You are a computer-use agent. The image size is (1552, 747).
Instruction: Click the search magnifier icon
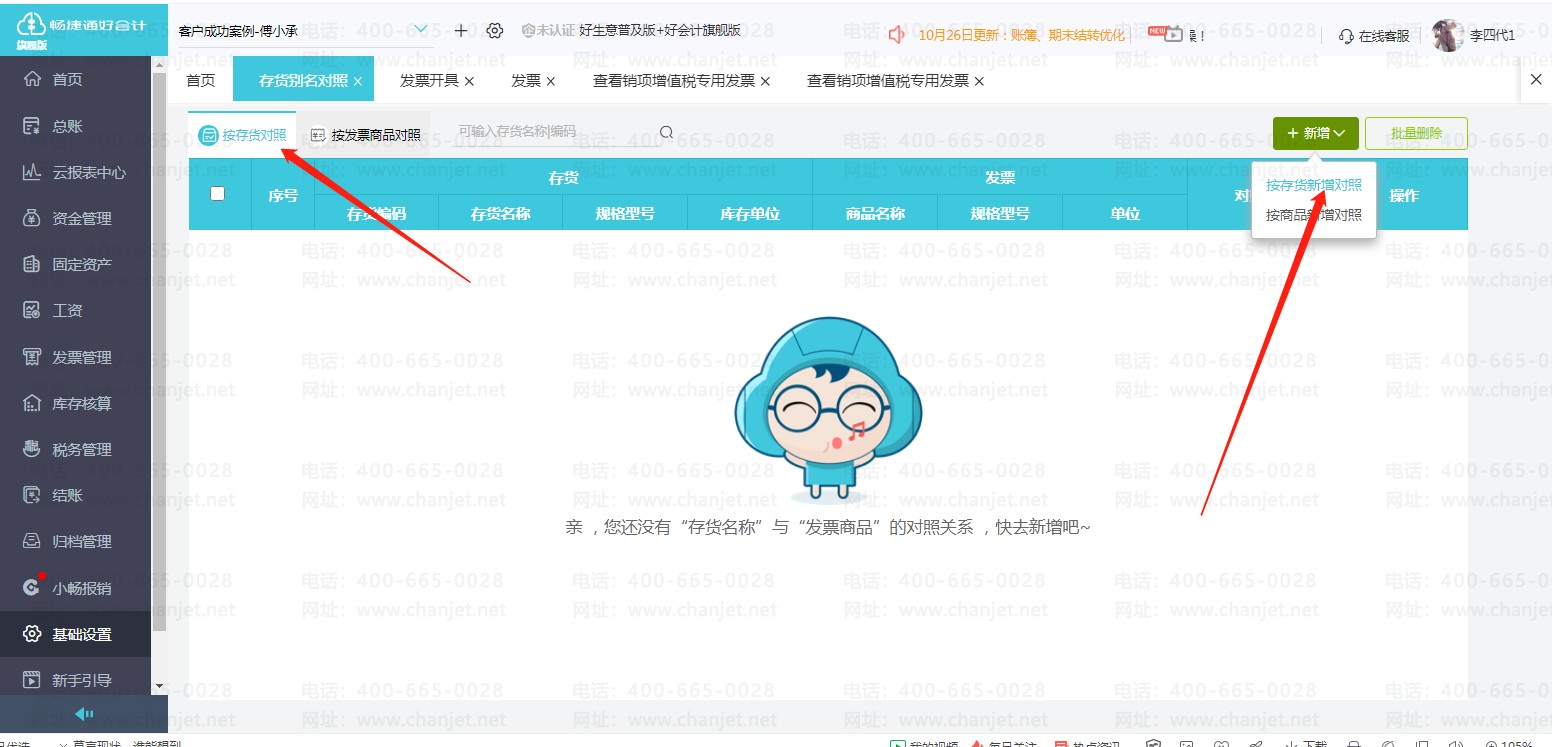click(666, 133)
